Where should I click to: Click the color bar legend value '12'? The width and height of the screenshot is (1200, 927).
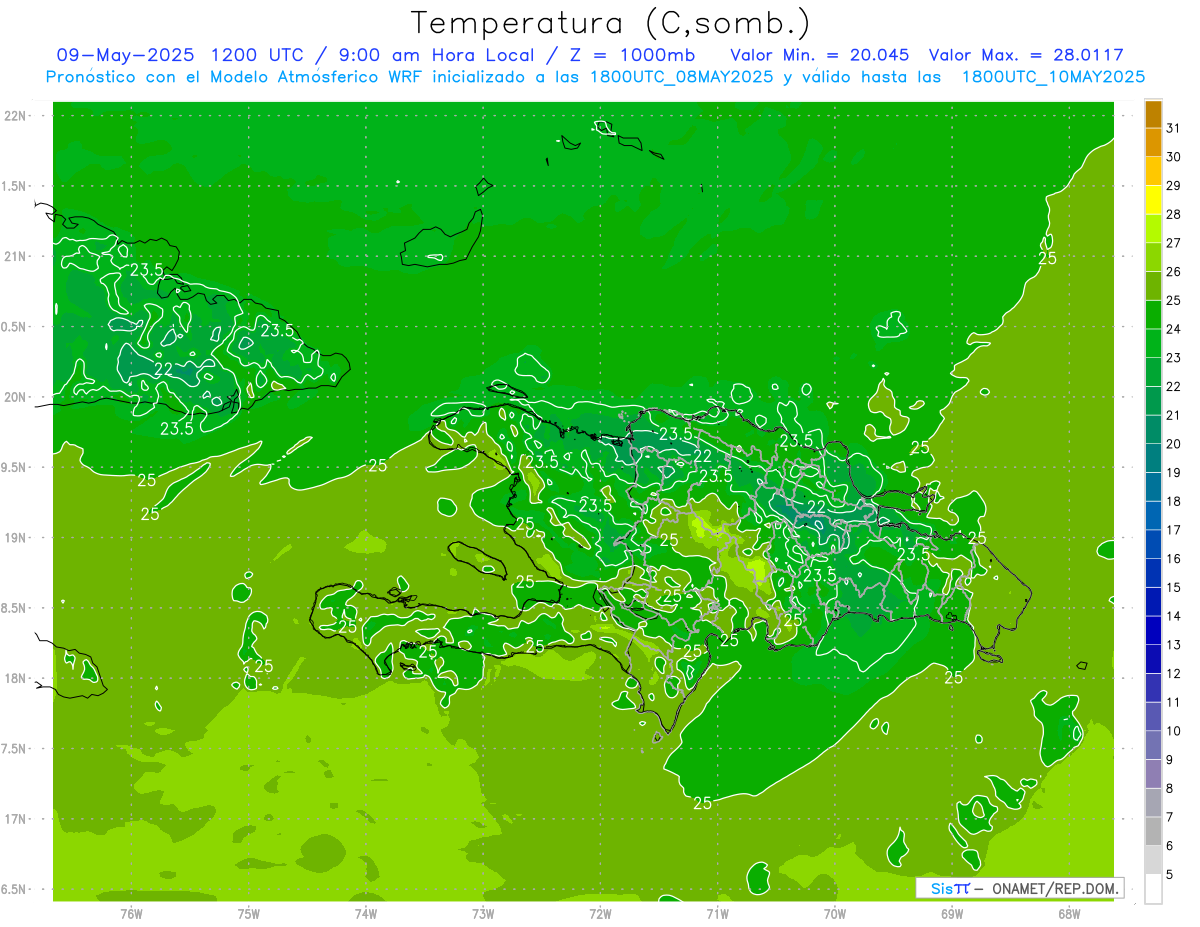point(1173,673)
